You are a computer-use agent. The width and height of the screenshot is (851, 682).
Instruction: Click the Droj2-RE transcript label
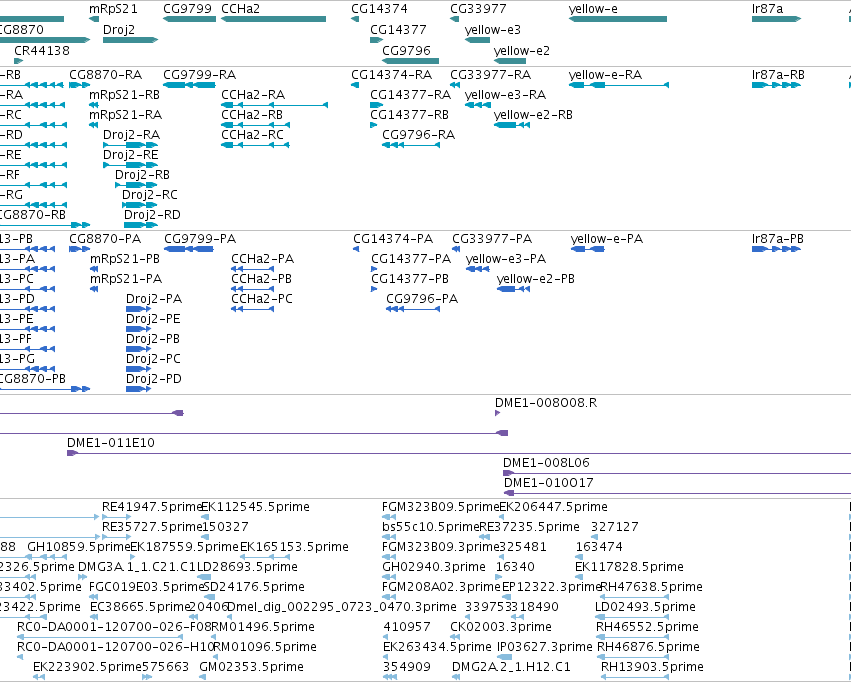[x=131, y=154]
